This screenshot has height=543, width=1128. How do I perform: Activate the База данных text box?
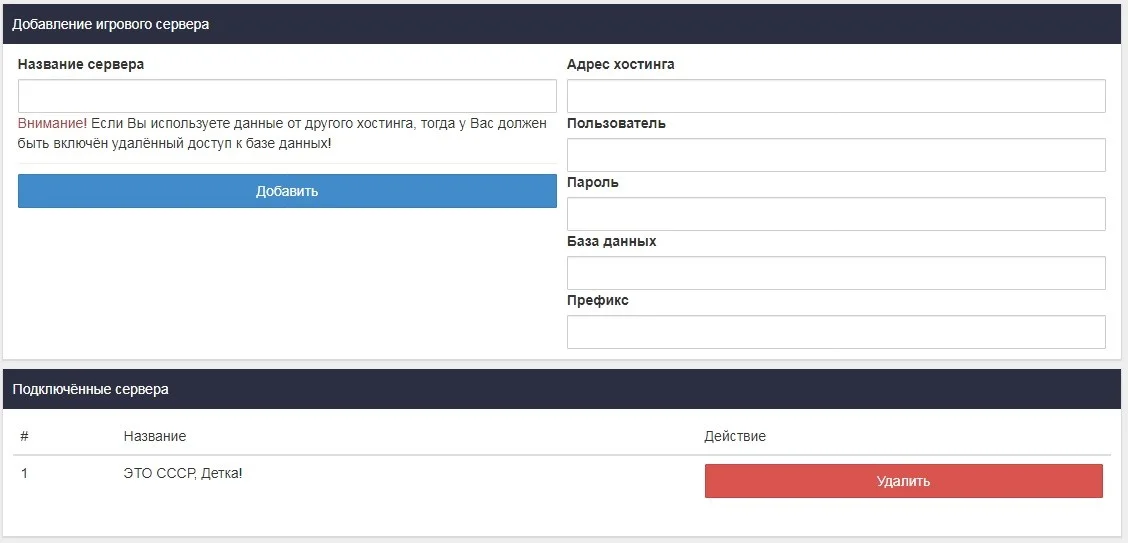(x=835, y=273)
